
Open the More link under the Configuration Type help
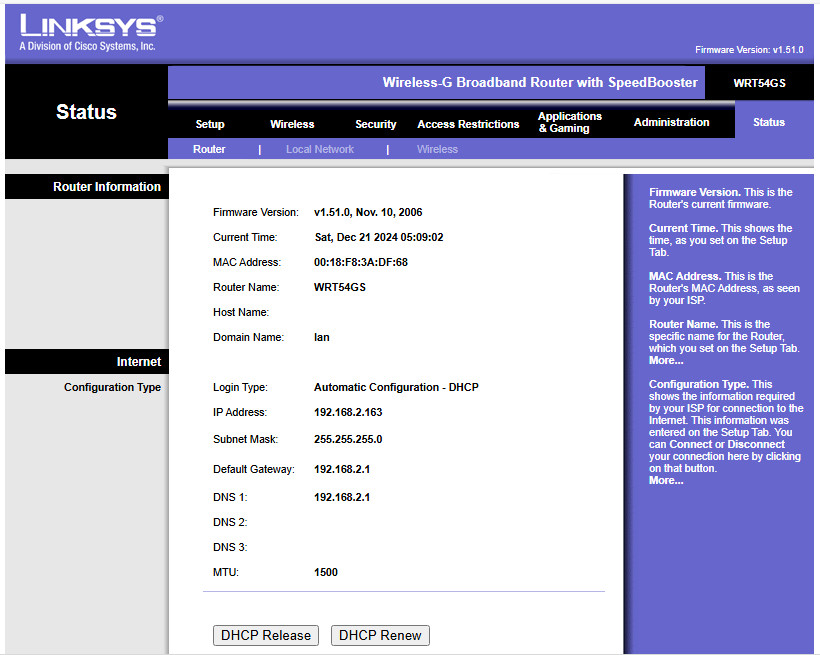click(x=666, y=480)
